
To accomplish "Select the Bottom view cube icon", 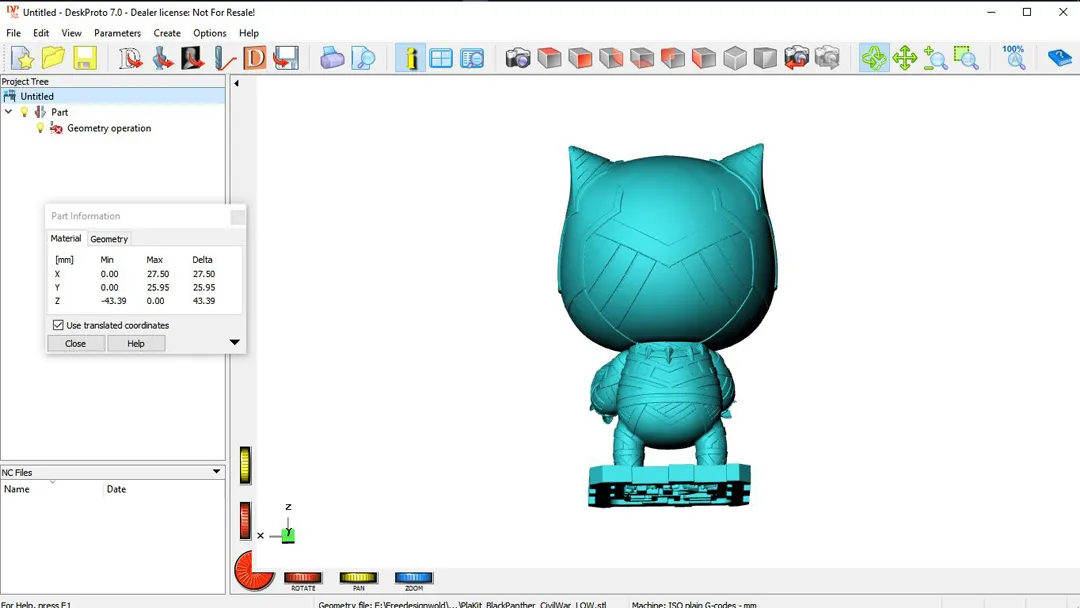I will coord(642,59).
